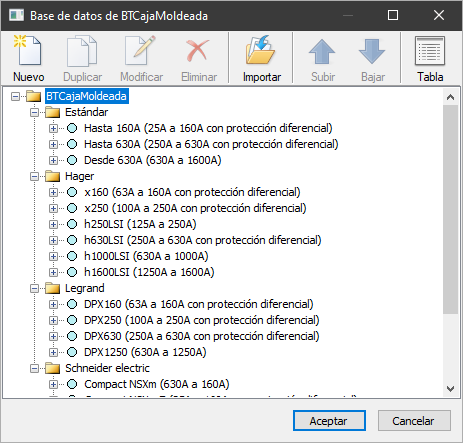Open the Tabla view icon
Viewport: 463px width, 443px height.
430,51
